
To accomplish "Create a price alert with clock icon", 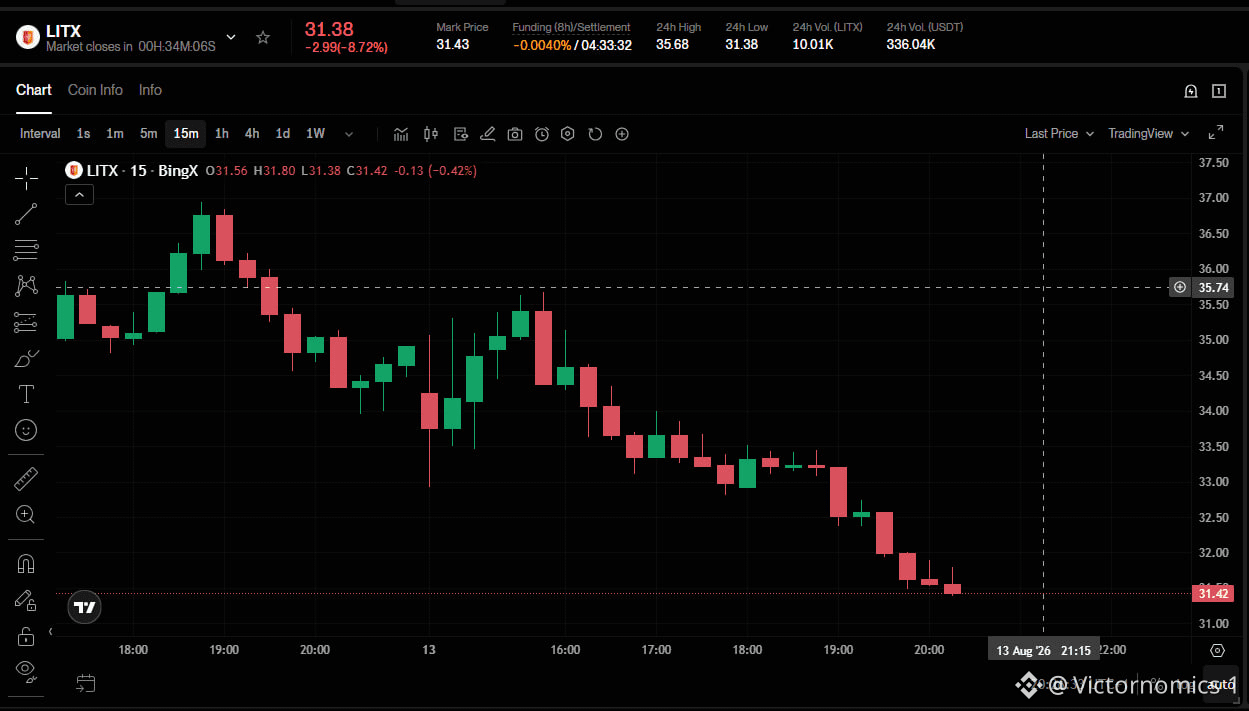I will (x=542, y=134).
